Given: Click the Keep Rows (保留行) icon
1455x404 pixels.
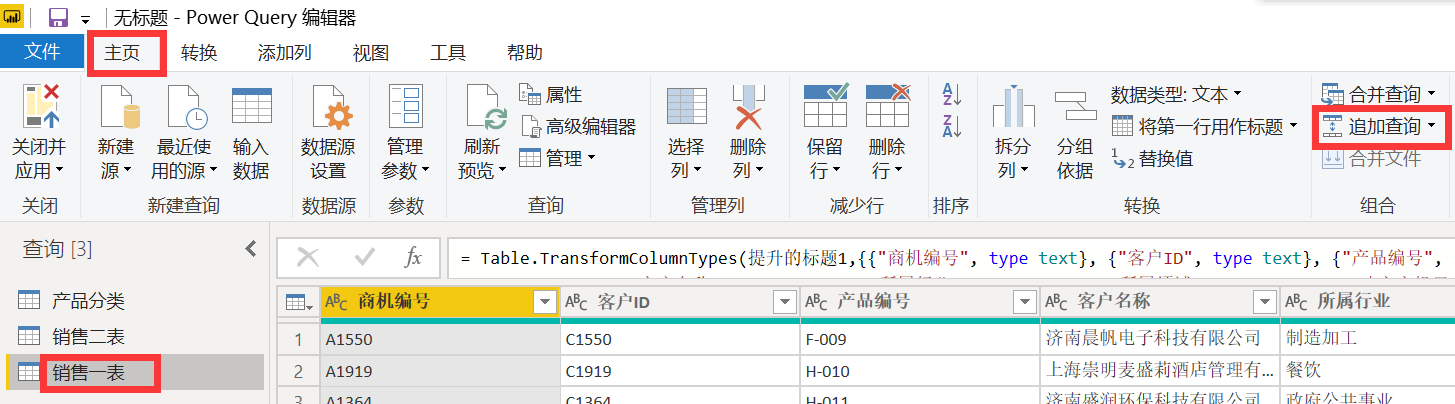Looking at the screenshot, I should pos(825,108).
